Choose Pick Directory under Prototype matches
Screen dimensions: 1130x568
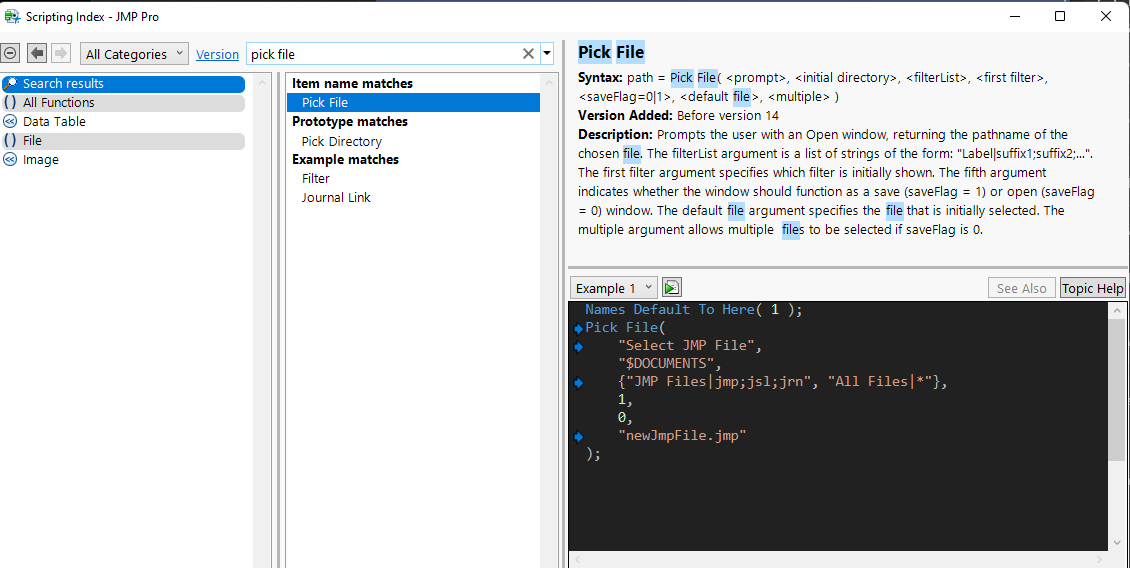[341, 141]
